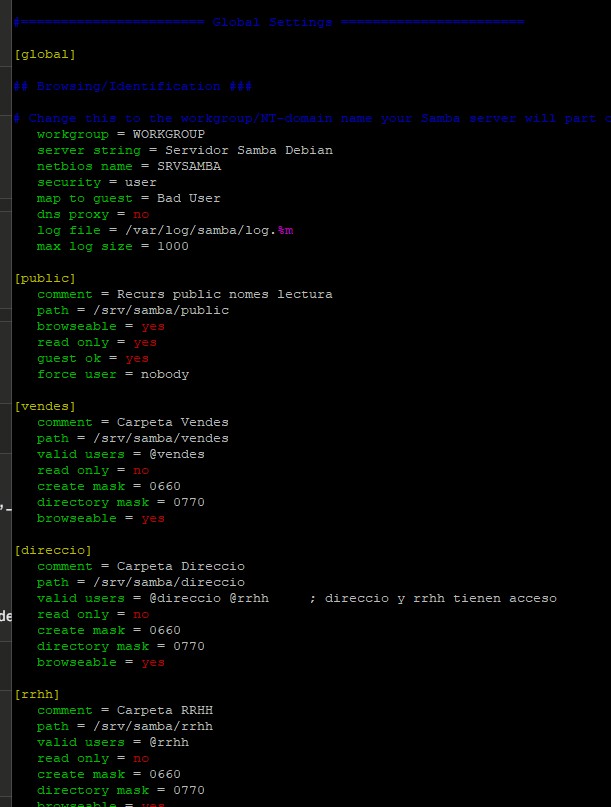Click the force user = nobody line
611x807 pixels.
112,374
